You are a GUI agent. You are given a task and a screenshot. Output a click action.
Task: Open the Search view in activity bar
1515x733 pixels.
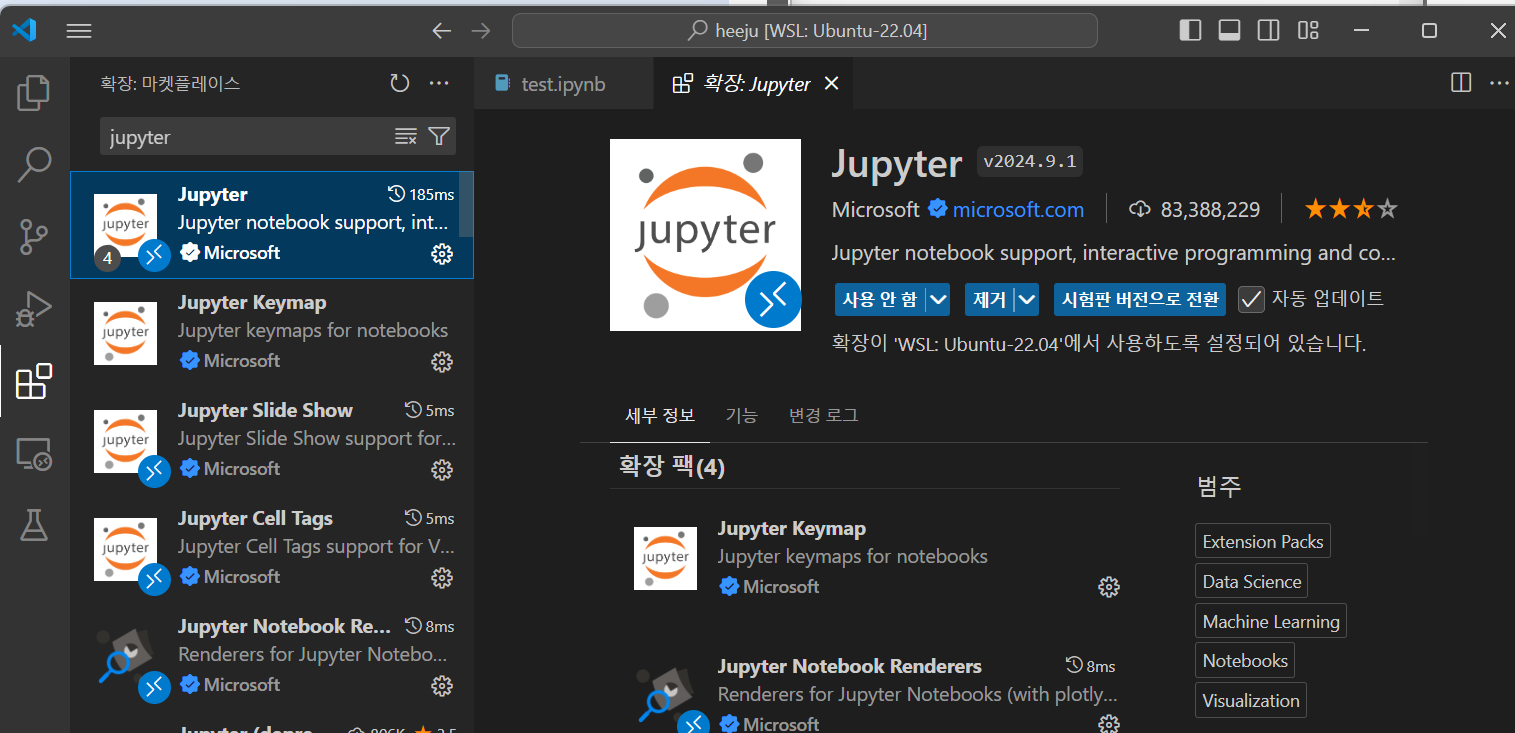pos(34,165)
